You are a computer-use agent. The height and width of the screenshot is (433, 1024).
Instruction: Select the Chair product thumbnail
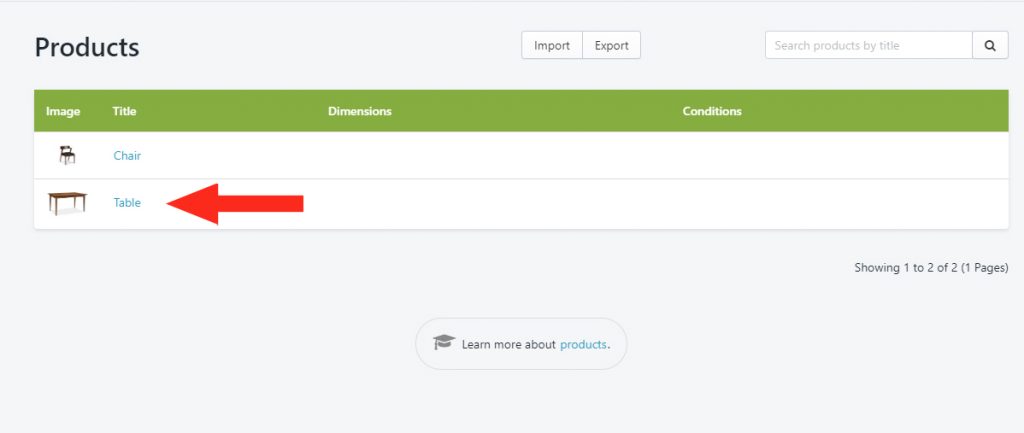tap(67, 155)
